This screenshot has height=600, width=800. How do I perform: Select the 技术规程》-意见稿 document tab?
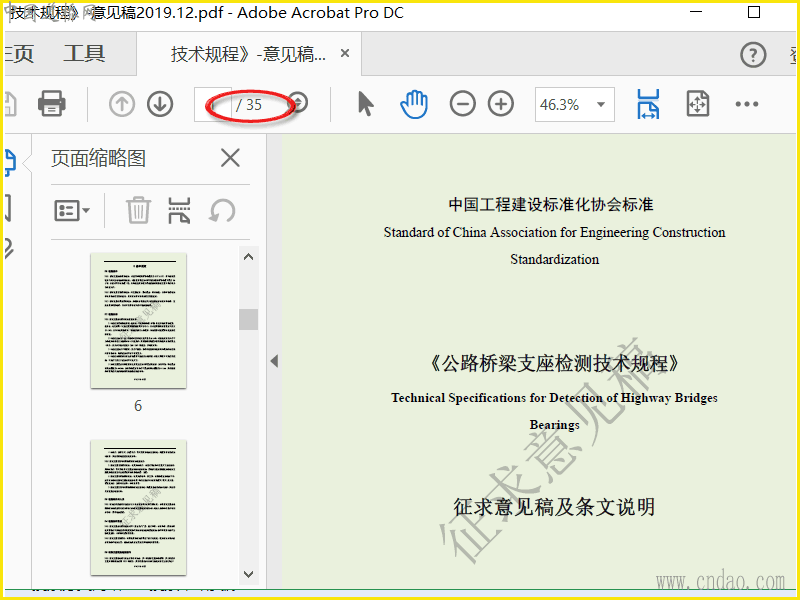click(248, 54)
